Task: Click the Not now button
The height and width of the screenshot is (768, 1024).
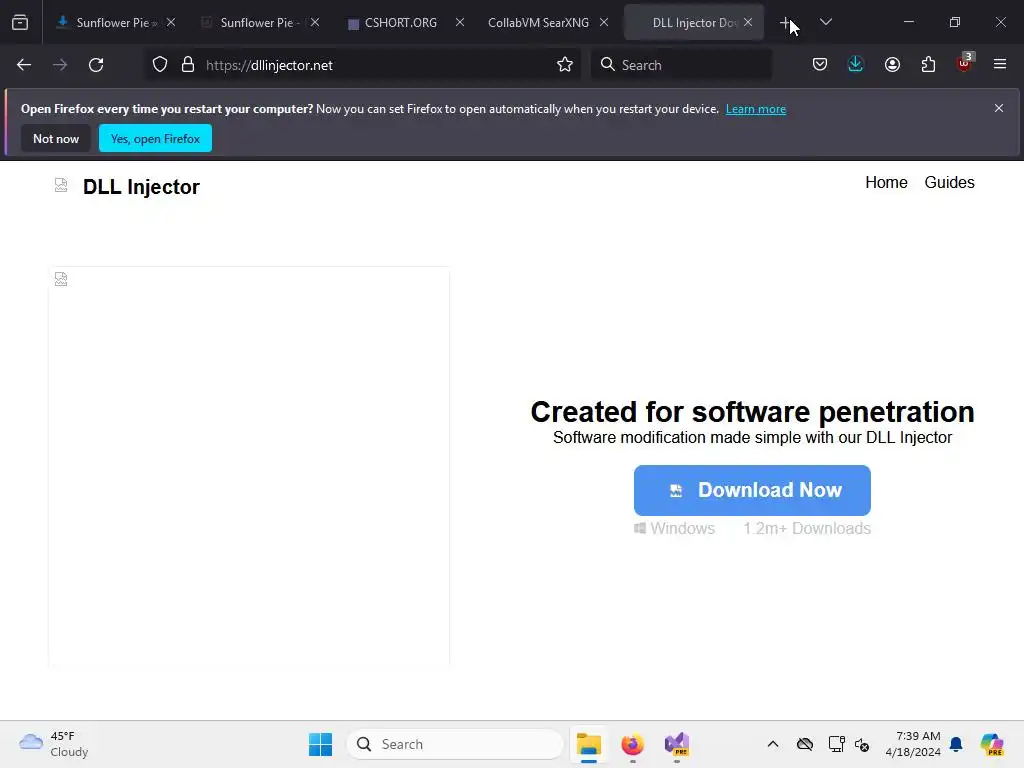Action: (x=56, y=138)
